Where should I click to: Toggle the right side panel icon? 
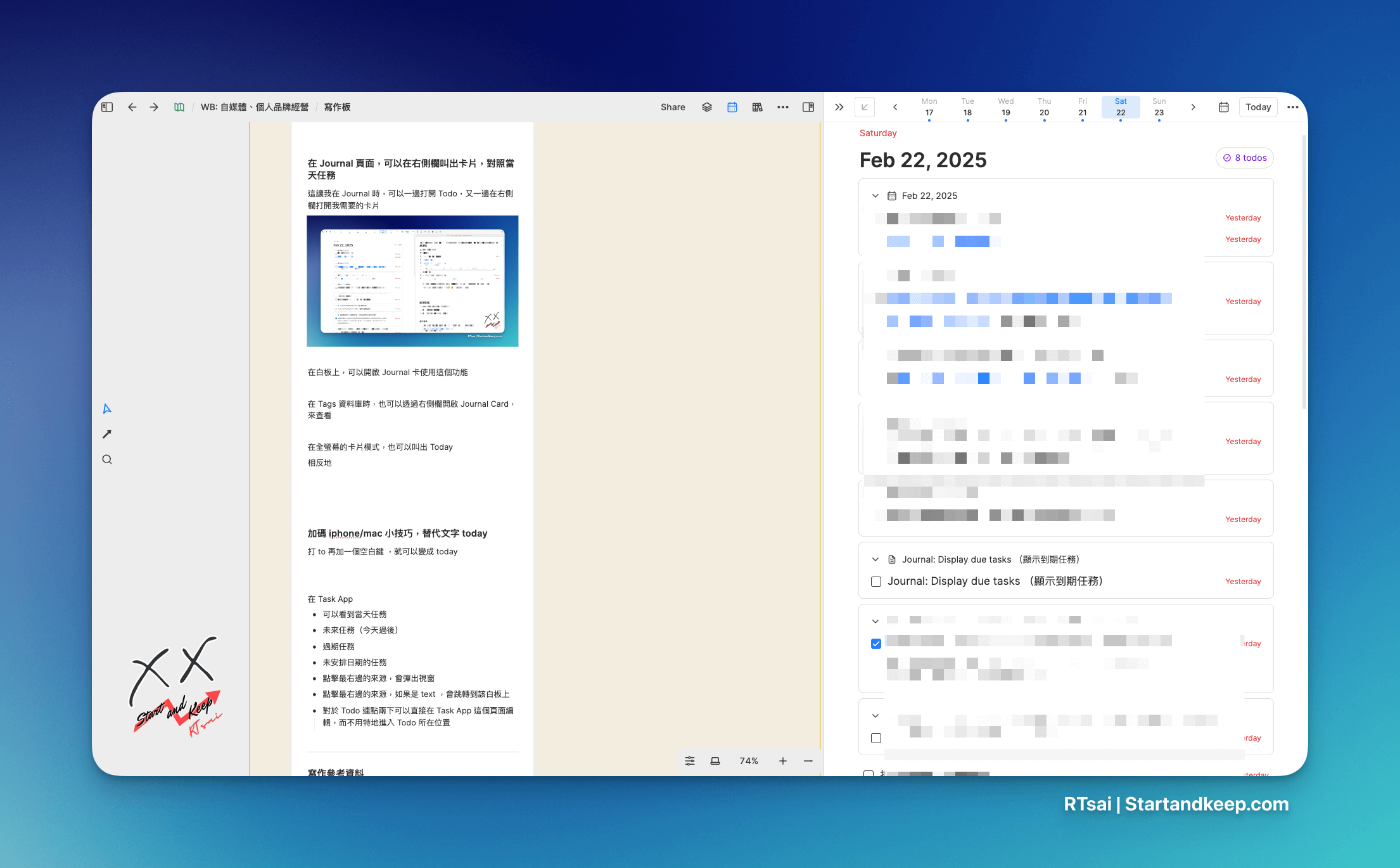pos(808,107)
